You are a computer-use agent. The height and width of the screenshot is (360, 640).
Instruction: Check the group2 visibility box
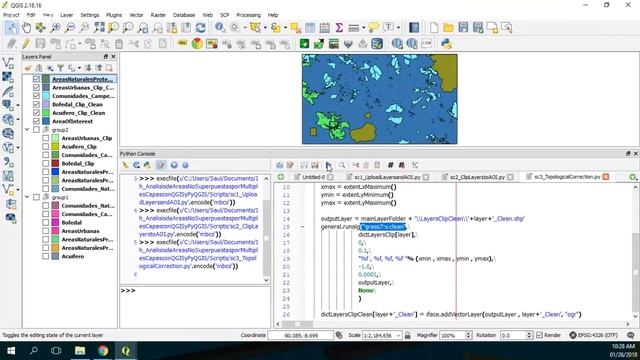(36, 129)
